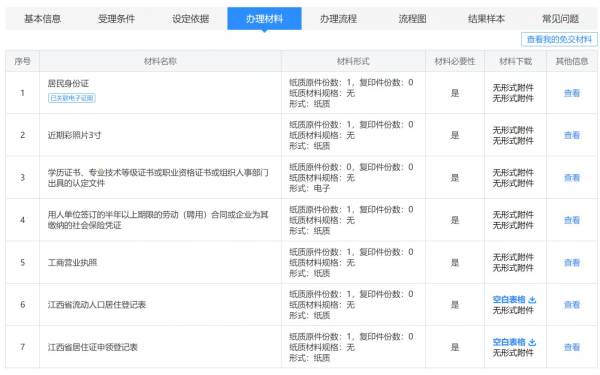Click 查看 link for 劳动合同 row
The height and width of the screenshot is (375, 600).
tap(572, 220)
